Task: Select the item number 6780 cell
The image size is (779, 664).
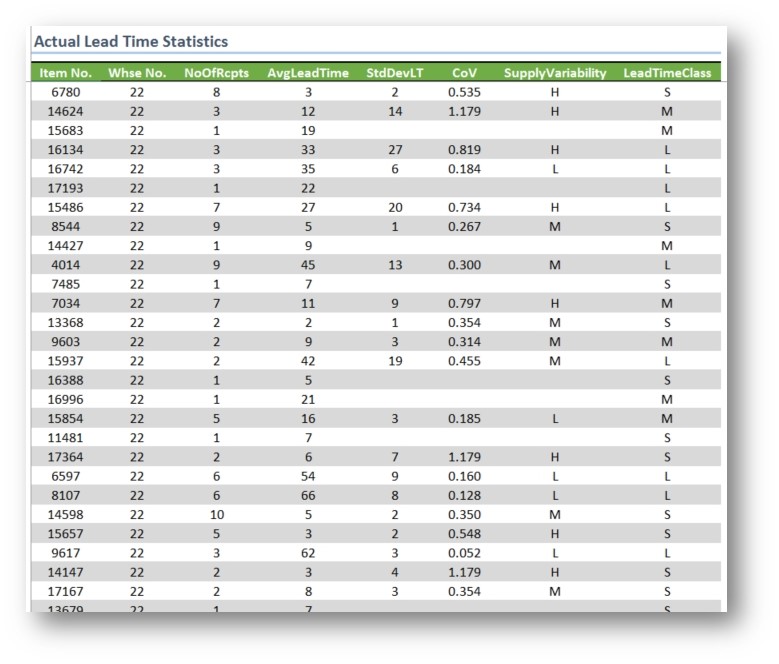Action: tap(66, 92)
